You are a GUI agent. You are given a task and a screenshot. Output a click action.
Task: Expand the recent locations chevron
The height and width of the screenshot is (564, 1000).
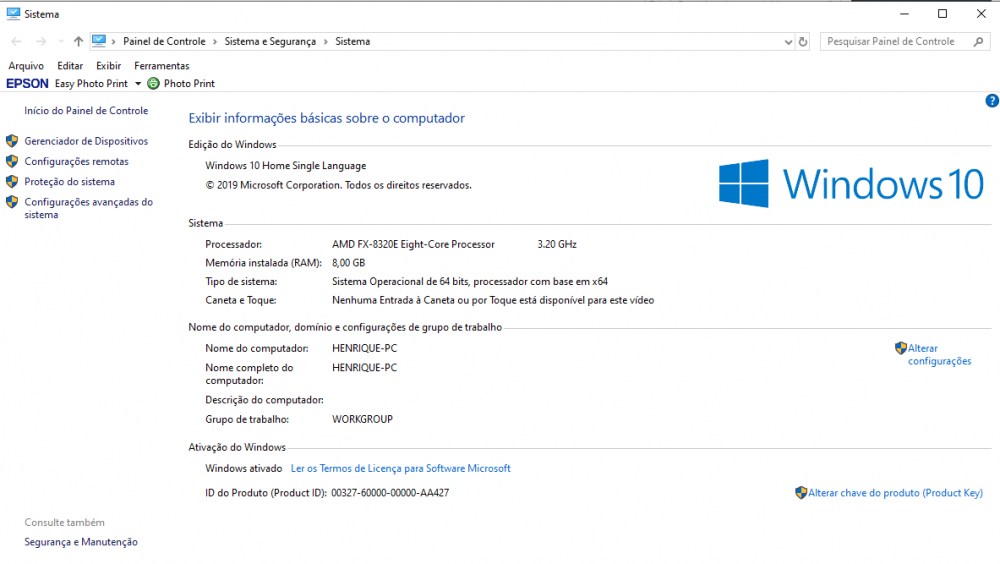point(60,42)
